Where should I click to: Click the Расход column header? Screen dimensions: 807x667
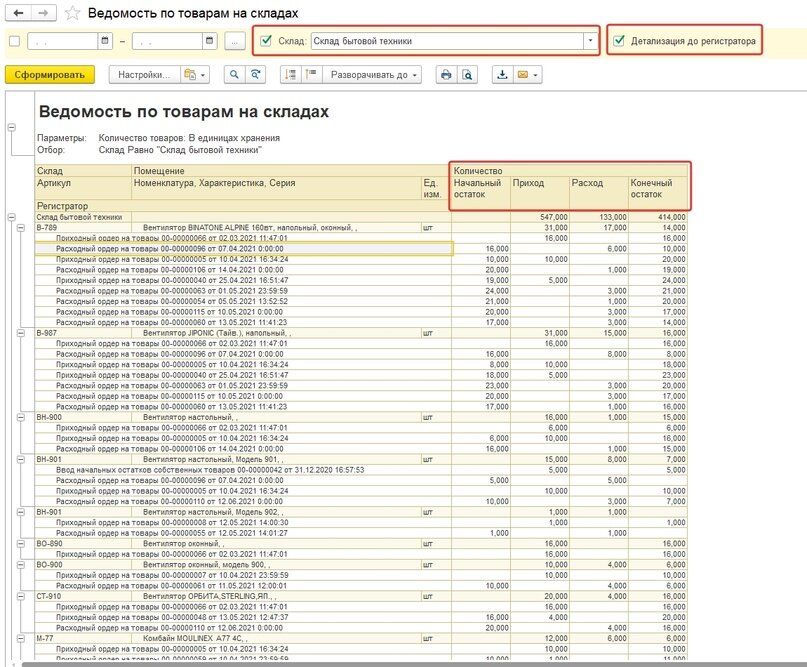tap(599, 188)
